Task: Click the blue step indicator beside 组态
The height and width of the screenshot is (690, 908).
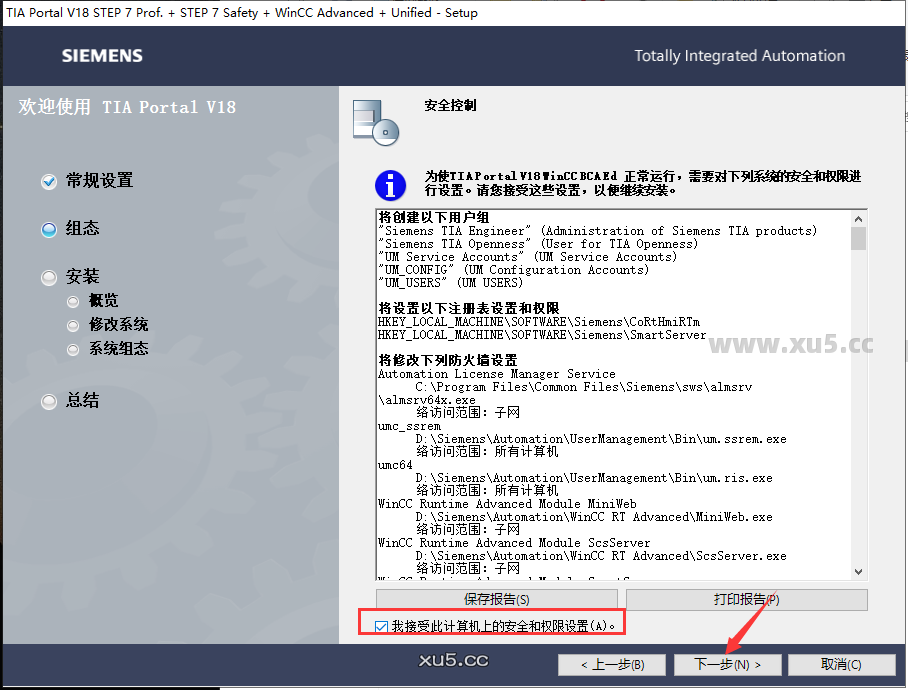Action: (x=48, y=229)
